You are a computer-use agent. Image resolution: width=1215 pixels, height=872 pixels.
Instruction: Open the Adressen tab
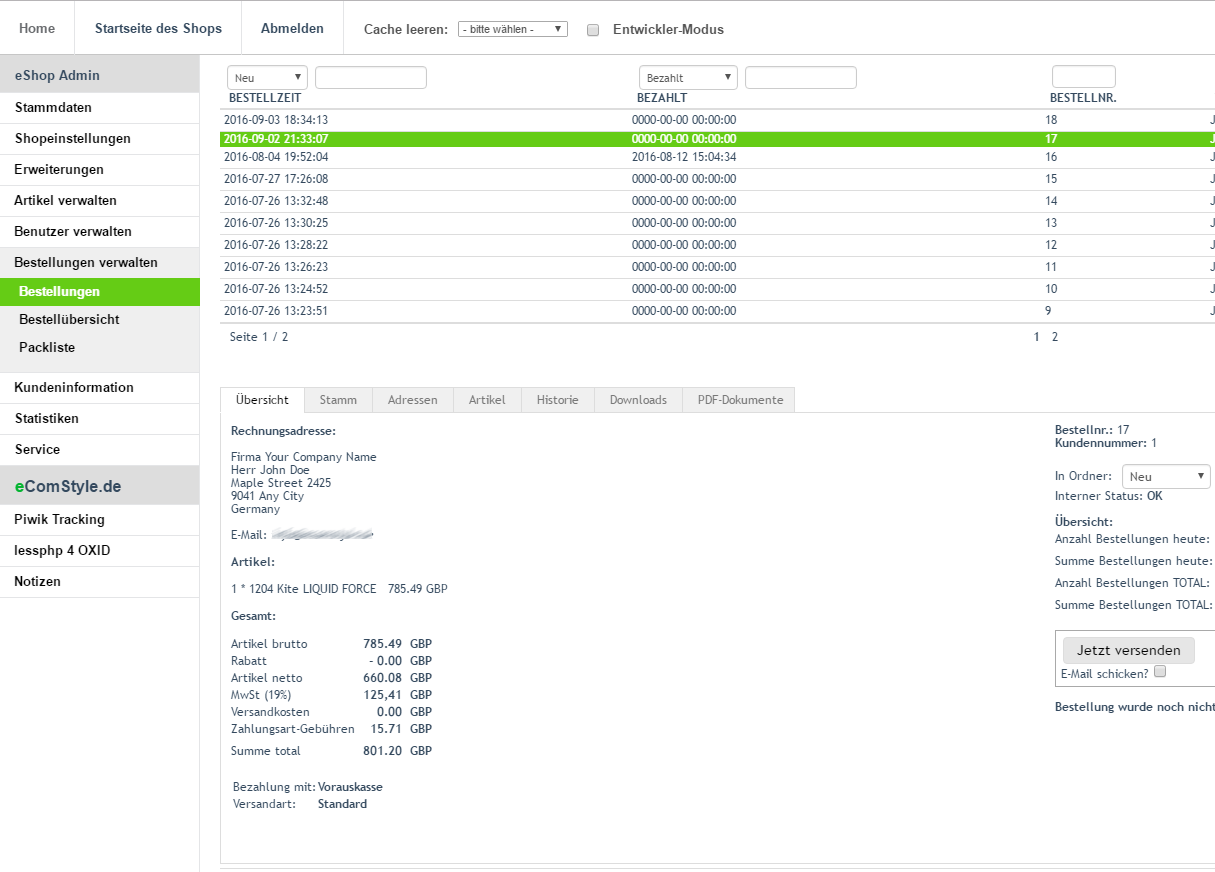[x=413, y=400]
